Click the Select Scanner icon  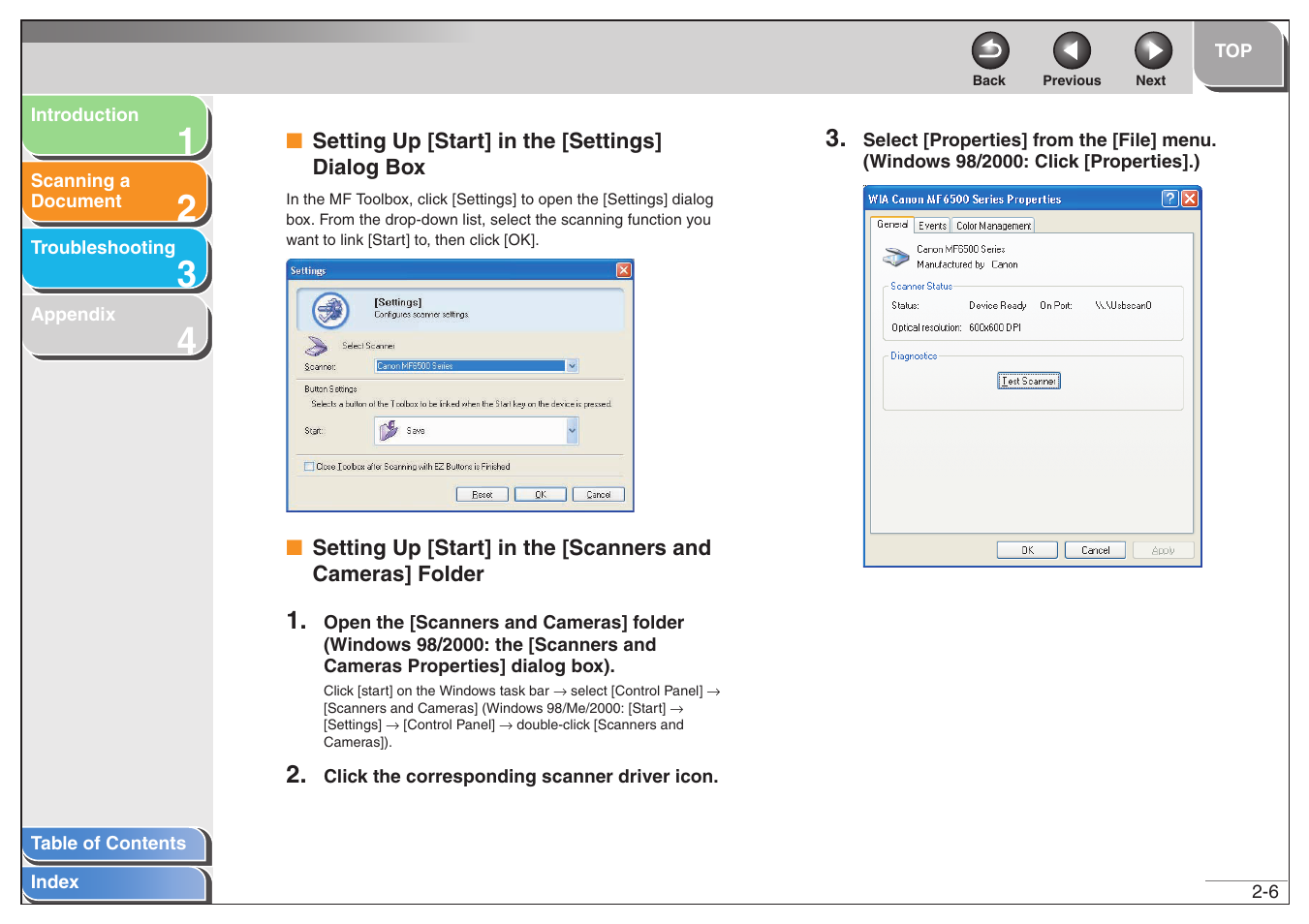pos(317,346)
